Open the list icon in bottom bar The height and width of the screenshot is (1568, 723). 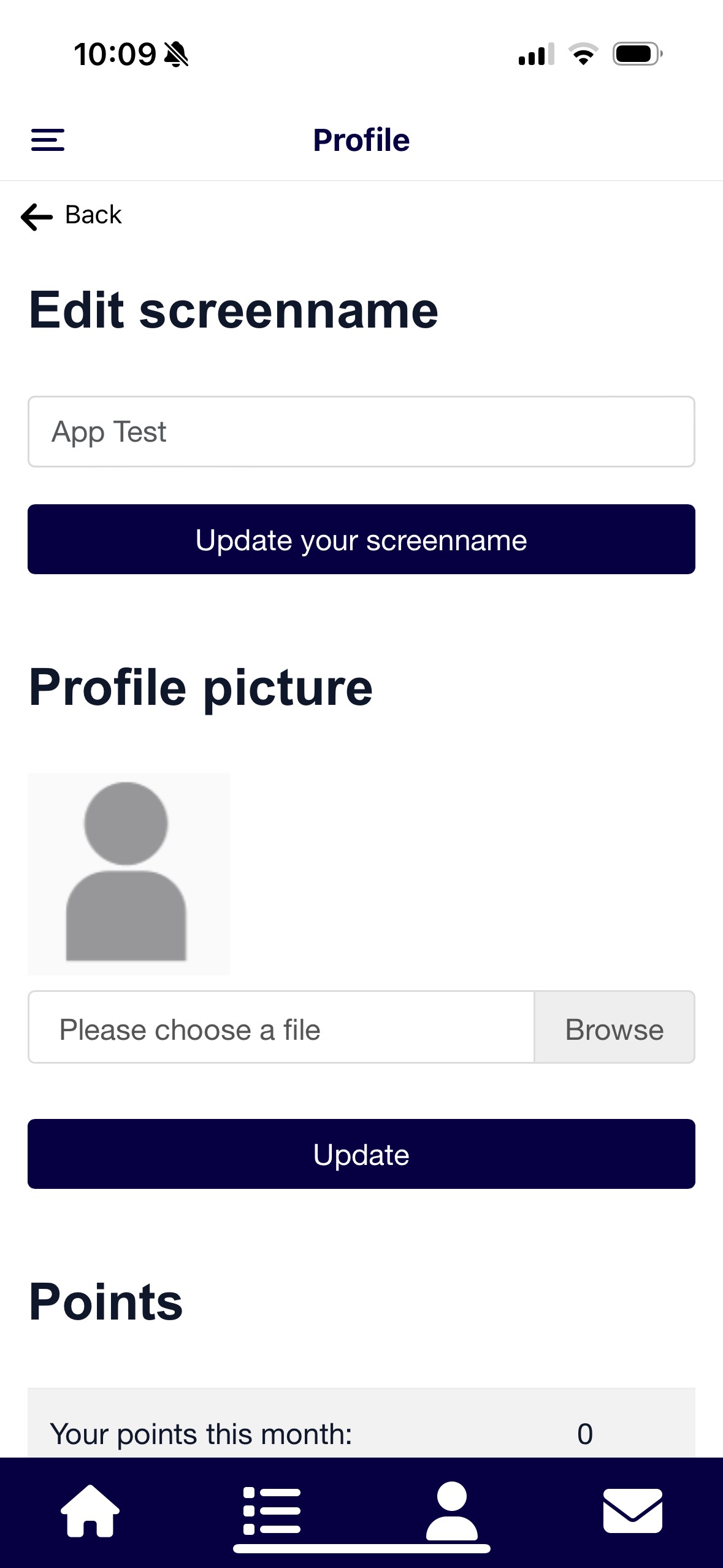272,1510
